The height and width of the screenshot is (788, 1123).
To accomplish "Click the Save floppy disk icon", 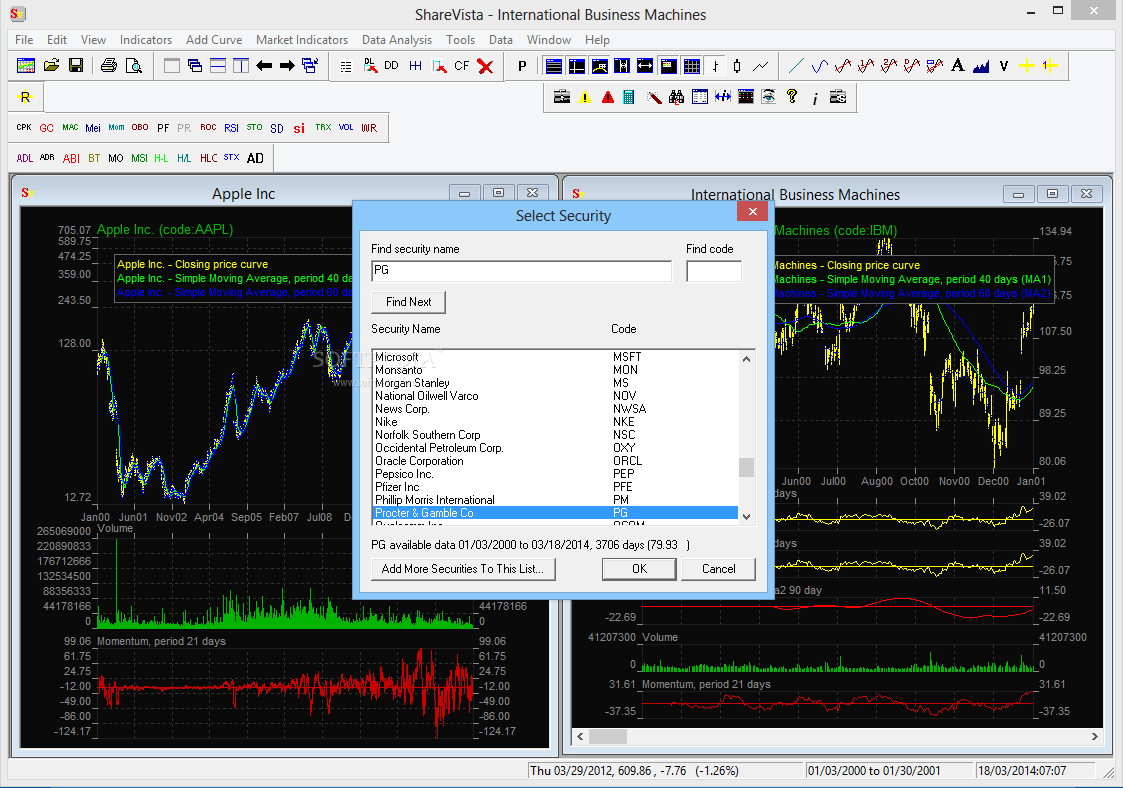I will tap(76, 66).
